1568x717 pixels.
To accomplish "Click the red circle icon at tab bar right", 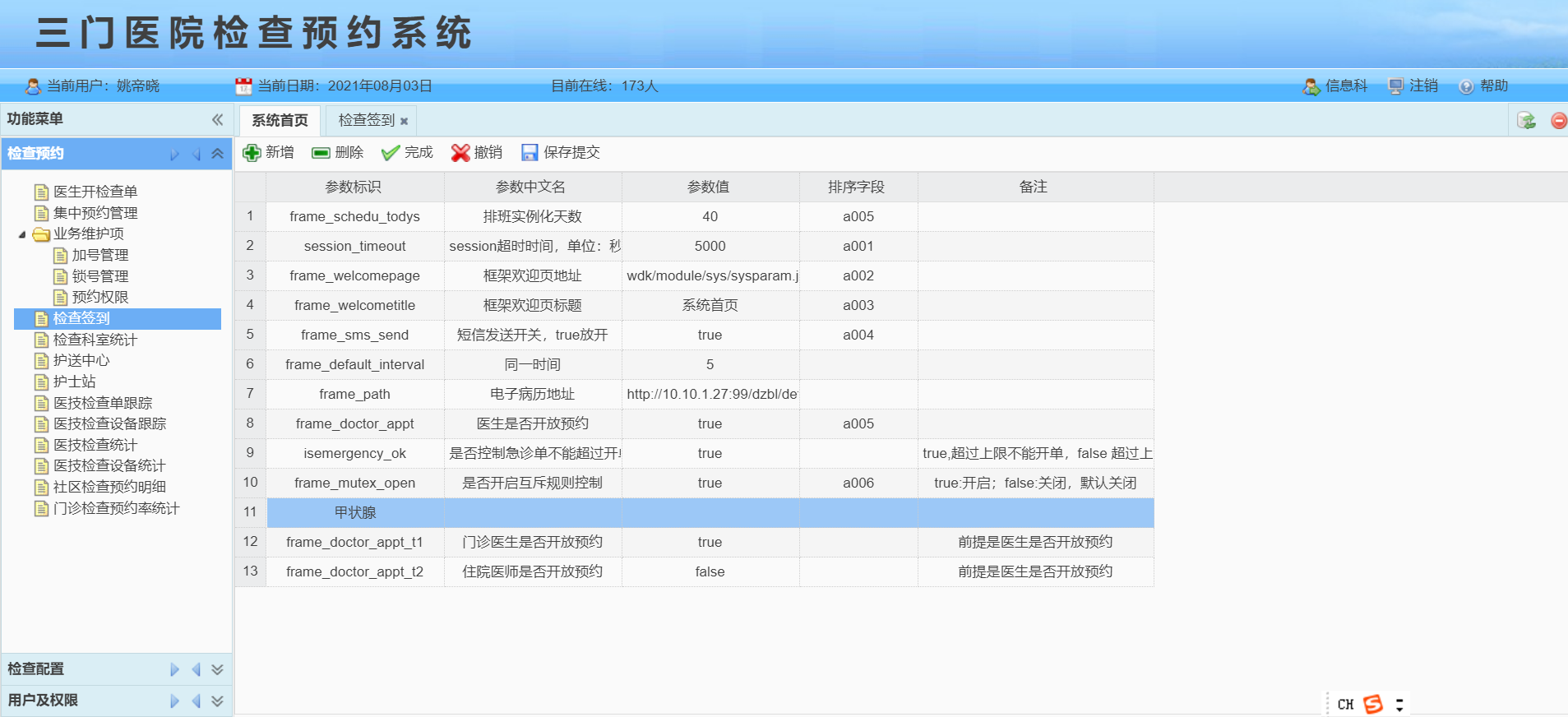I will click(x=1558, y=121).
